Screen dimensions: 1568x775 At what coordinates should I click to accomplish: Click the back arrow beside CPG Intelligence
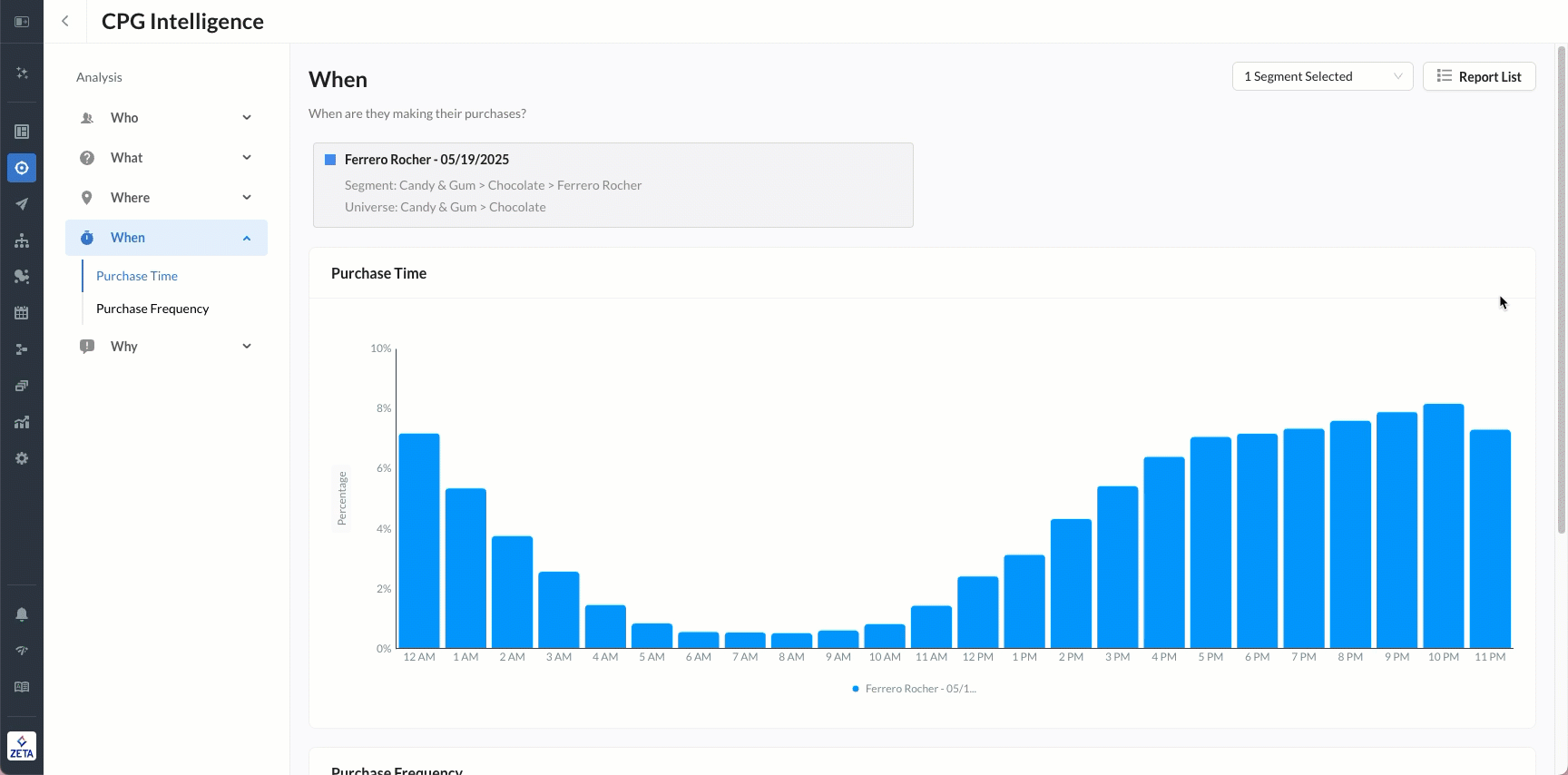tap(65, 21)
